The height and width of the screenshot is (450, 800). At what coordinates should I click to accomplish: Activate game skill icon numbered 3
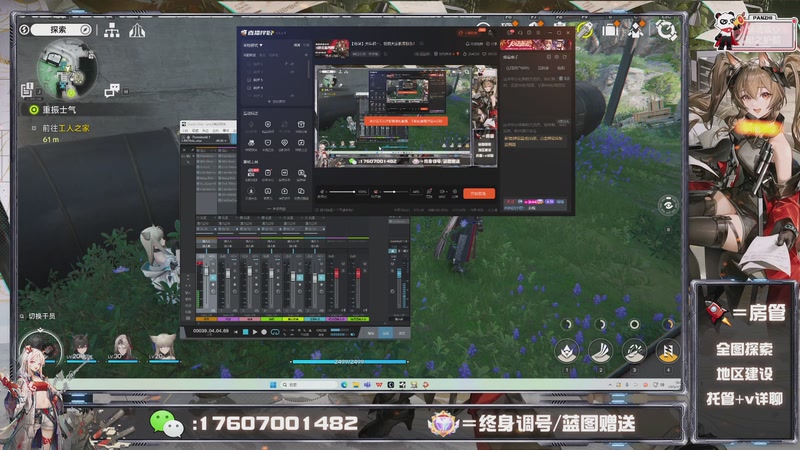click(634, 351)
